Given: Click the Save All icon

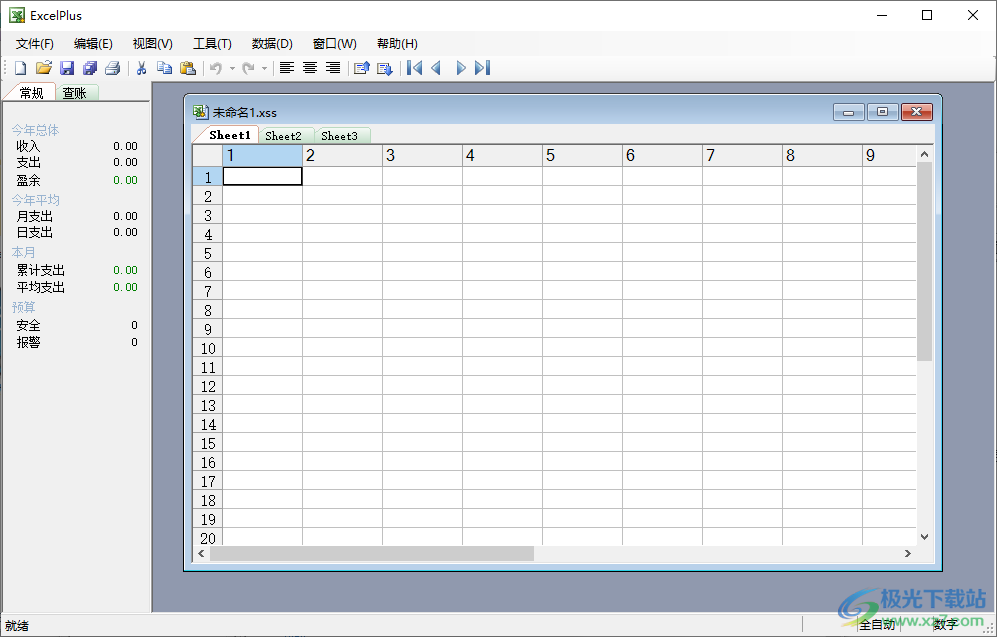Looking at the screenshot, I should tap(90, 68).
